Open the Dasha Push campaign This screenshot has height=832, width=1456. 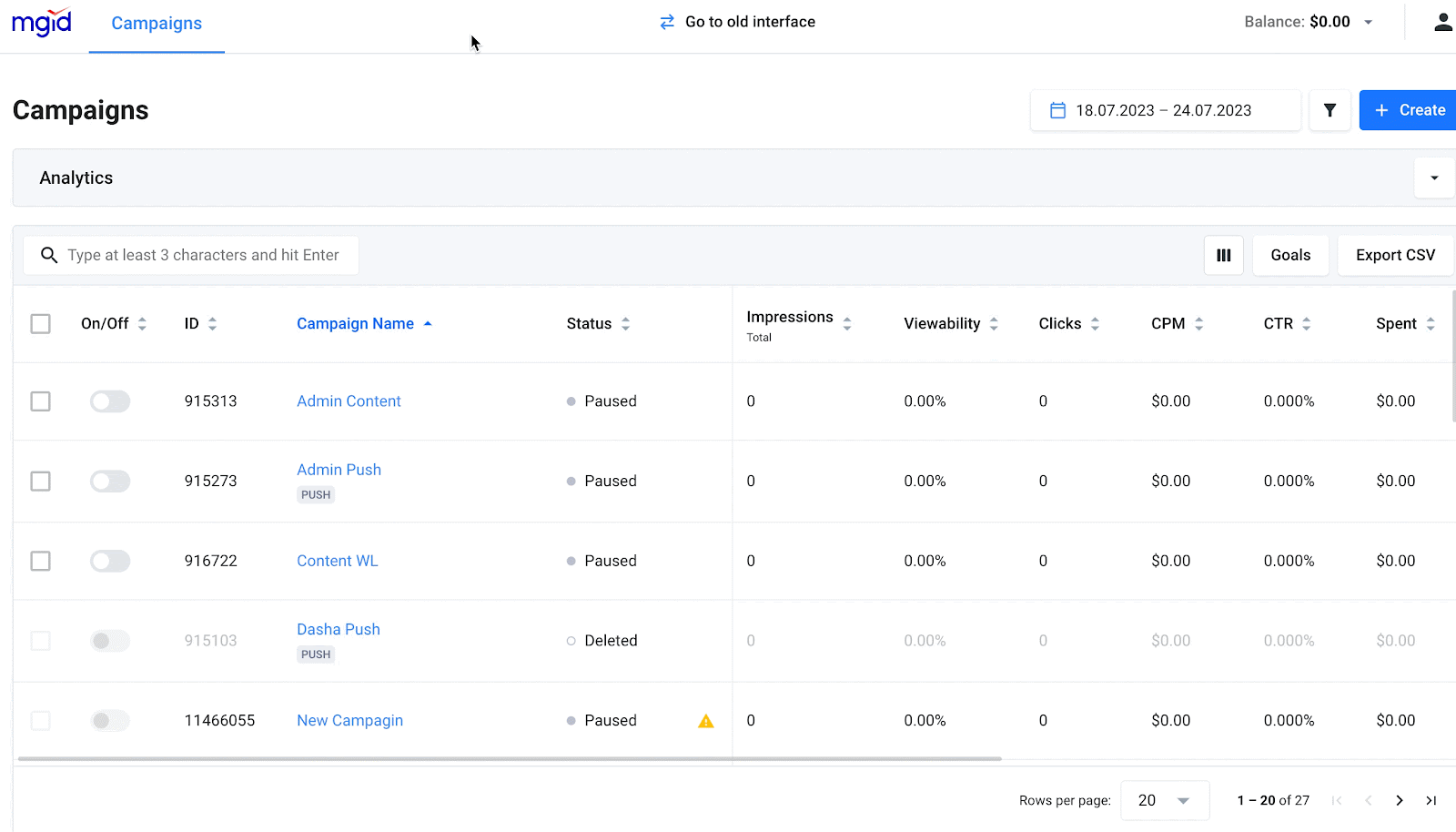(338, 629)
